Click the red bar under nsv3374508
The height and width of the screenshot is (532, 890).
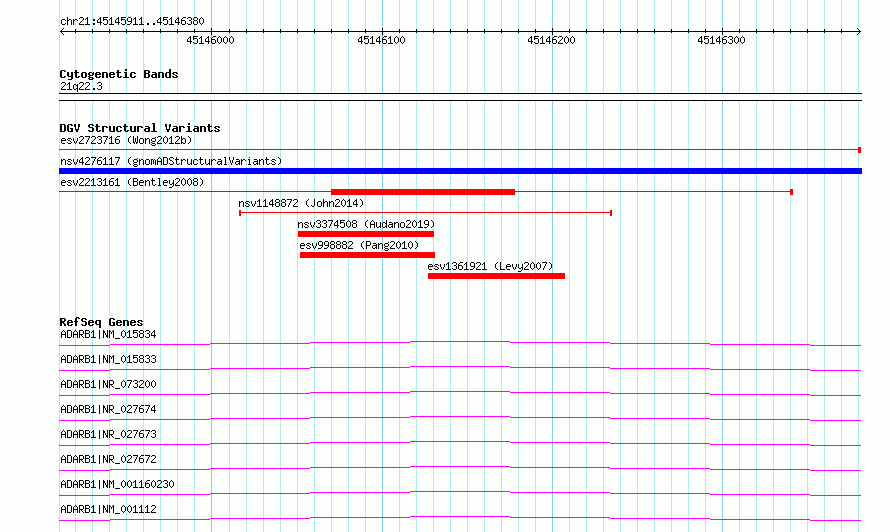(x=366, y=234)
